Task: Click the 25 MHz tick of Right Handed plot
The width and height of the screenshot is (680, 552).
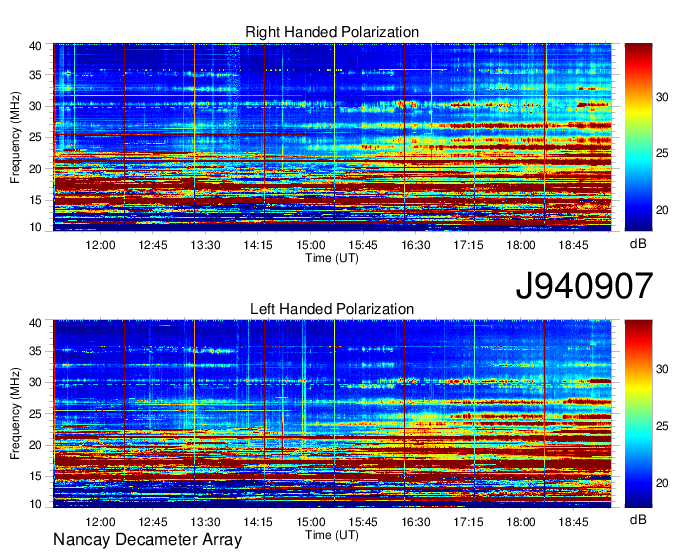Action: coord(35,137)
